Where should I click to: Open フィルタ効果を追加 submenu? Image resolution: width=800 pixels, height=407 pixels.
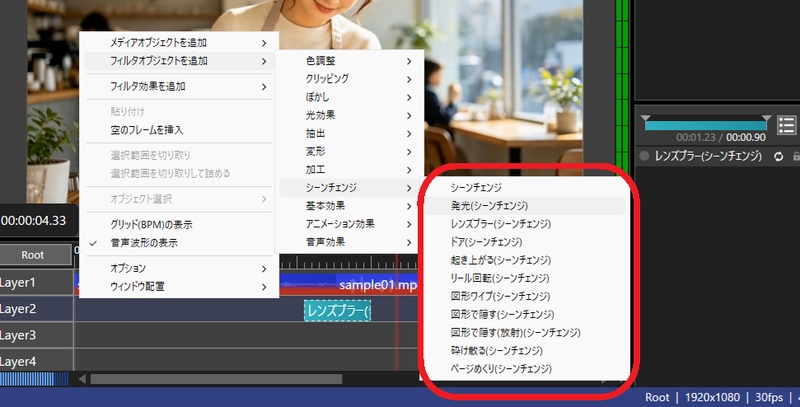pyautogui.click(x=179, y=87)
